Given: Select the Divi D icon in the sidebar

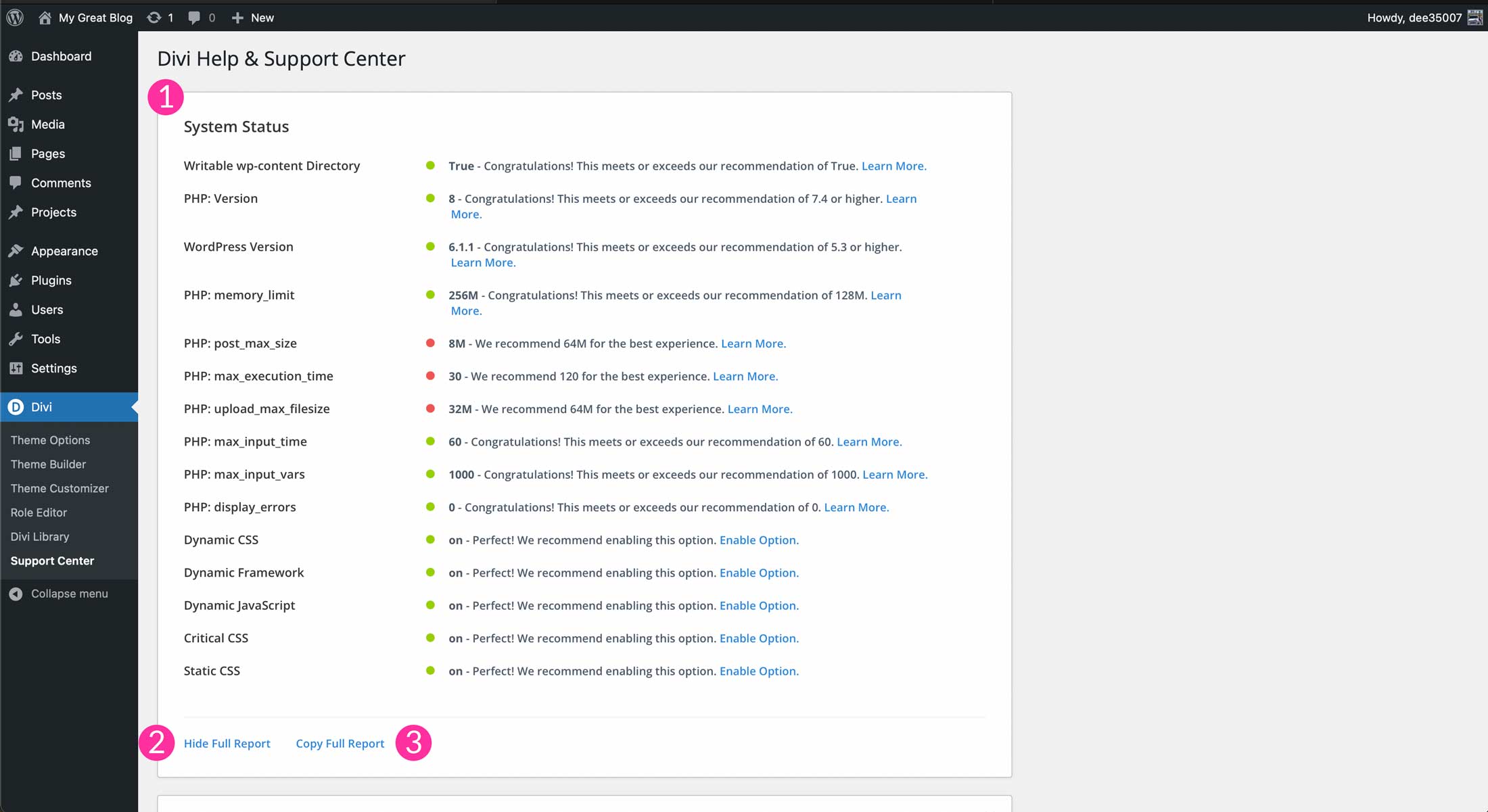Looking at the screenshot, I should click(x=15, y=406).
